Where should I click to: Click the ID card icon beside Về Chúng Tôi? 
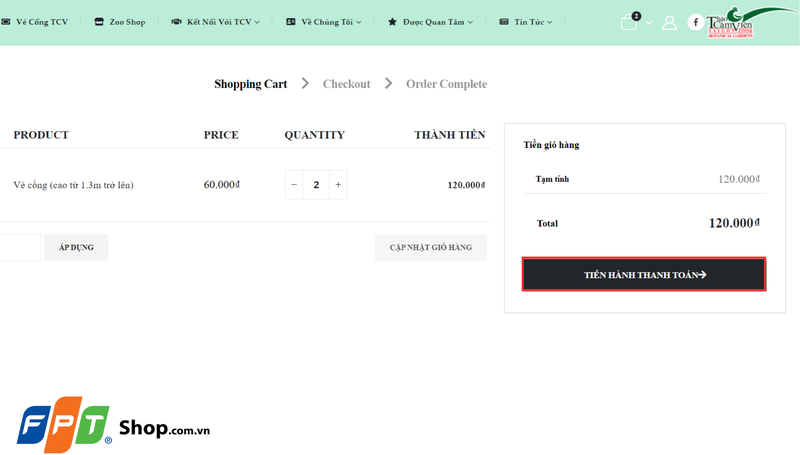point(291,22)
